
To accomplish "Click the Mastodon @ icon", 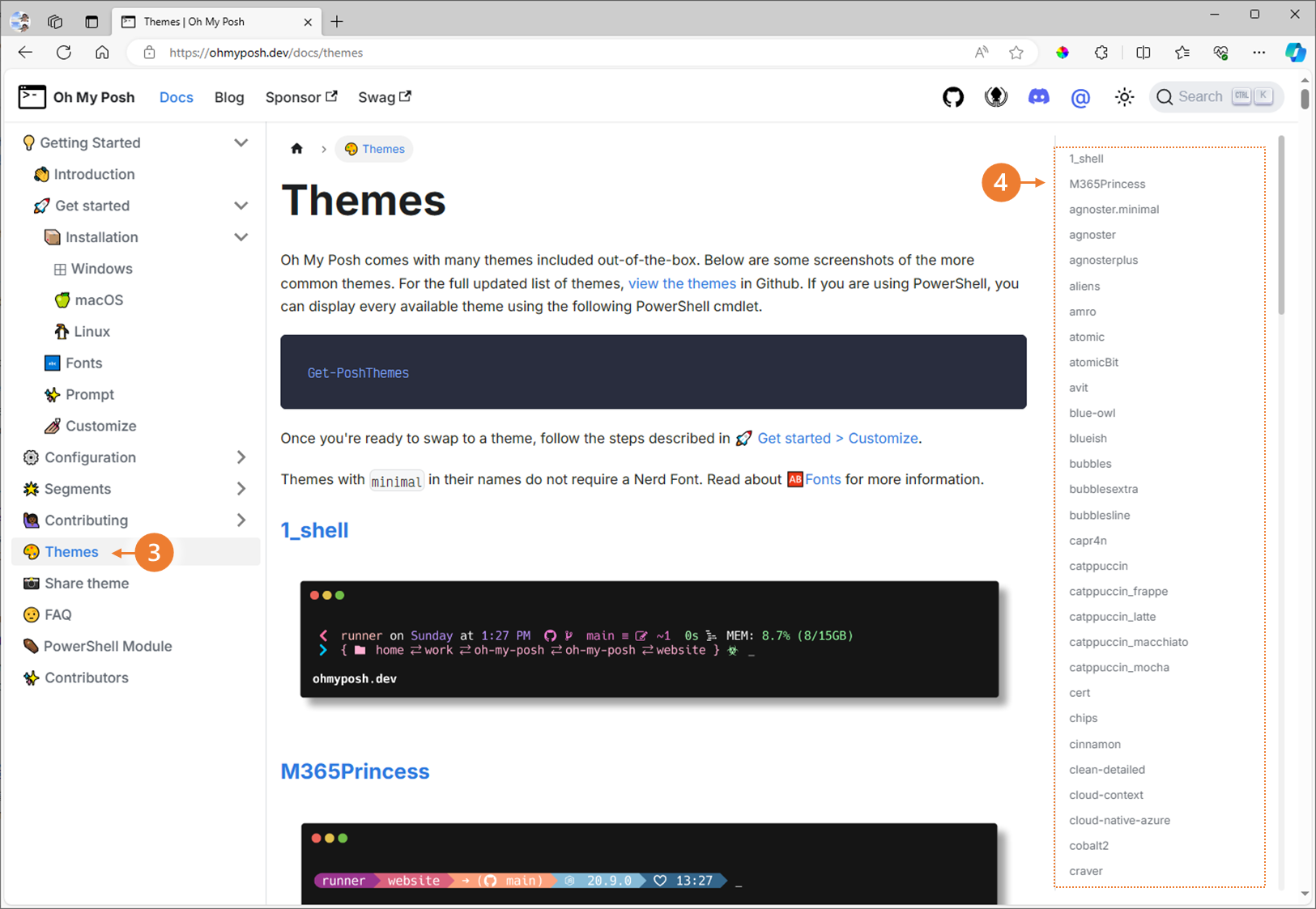I will click(x=1080, y=98).
